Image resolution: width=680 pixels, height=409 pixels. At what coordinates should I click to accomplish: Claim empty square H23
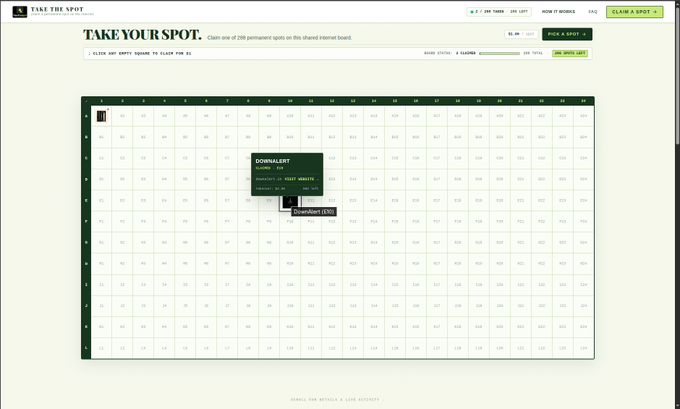click(562, 264)
